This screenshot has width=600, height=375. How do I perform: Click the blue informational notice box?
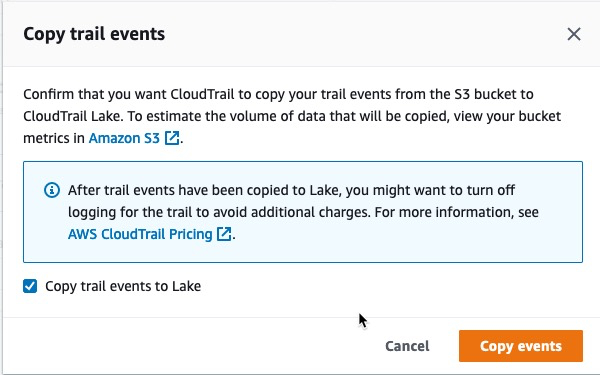(303, 212)
